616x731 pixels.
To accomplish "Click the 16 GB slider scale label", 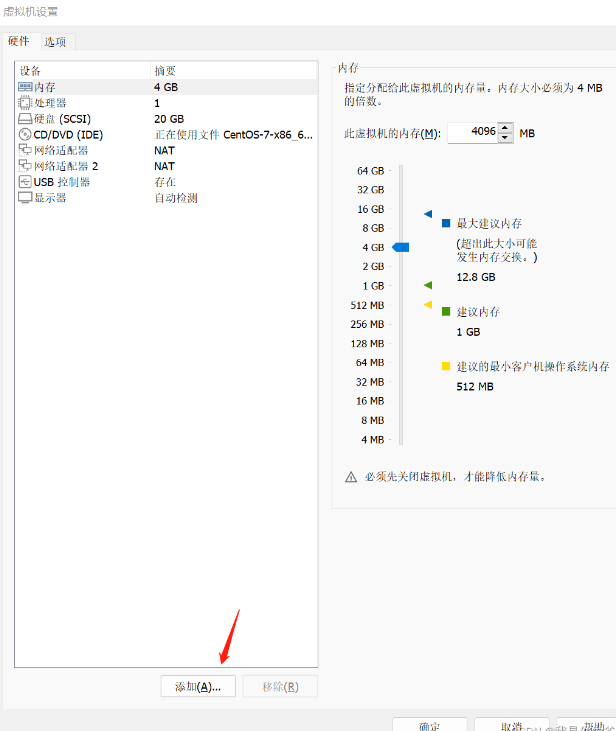I will 370,209.
